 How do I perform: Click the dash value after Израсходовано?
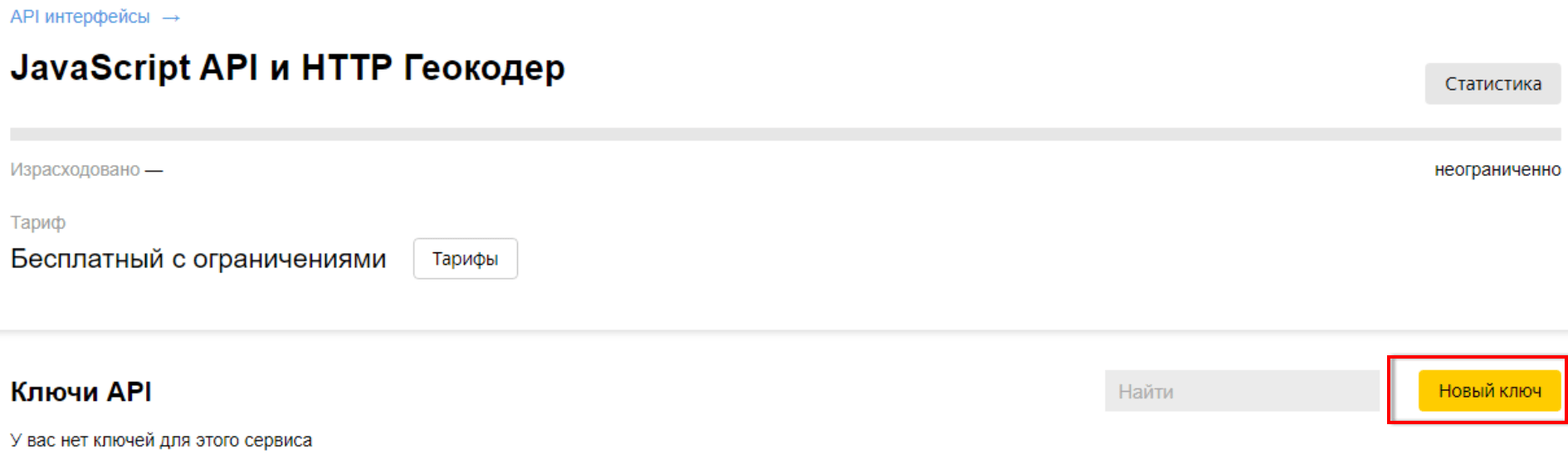154,171
